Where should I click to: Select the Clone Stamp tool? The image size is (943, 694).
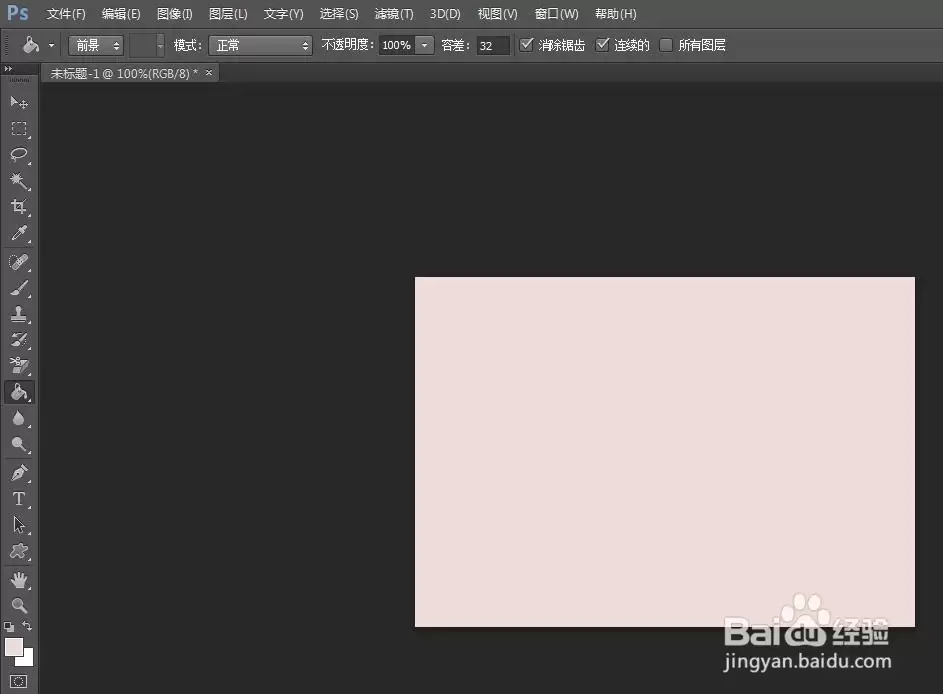click(x=19, y=314)
